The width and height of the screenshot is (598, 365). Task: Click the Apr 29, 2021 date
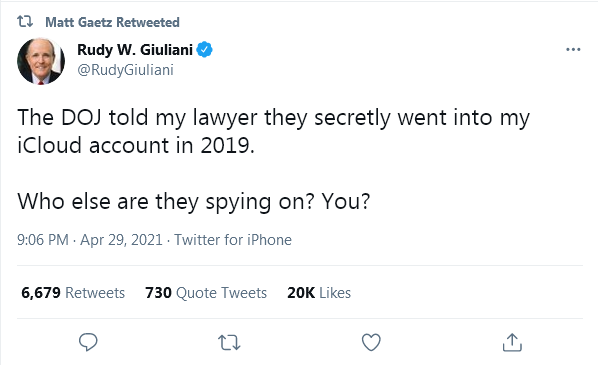click(x=121, y=240)
